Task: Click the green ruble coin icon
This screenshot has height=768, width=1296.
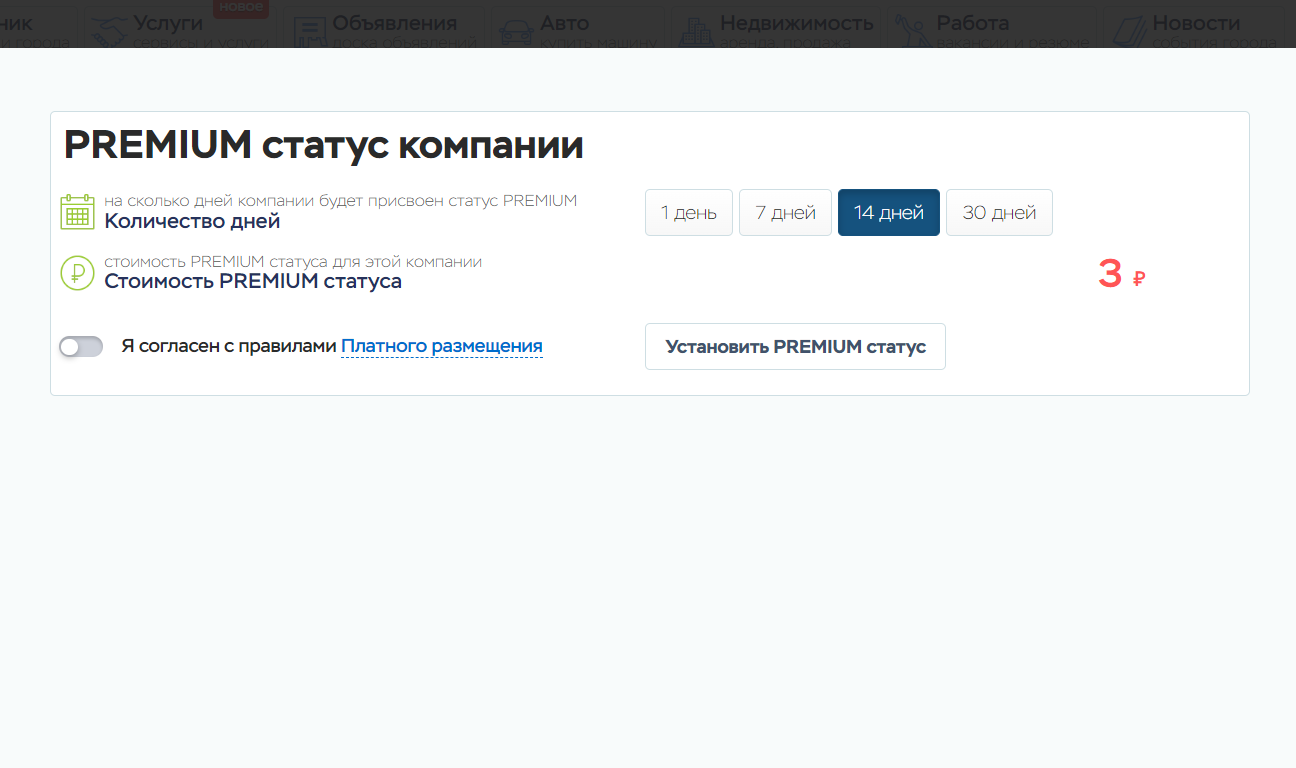Action: (77, 272)
